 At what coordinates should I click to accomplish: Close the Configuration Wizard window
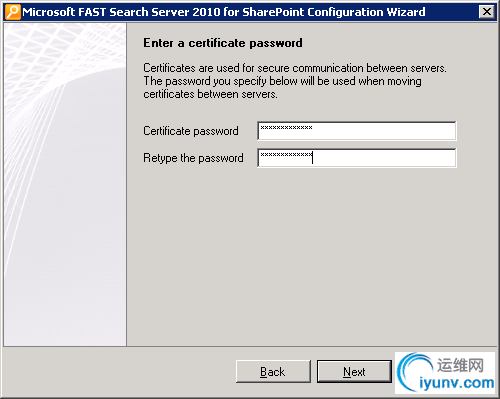coord(487,12)
